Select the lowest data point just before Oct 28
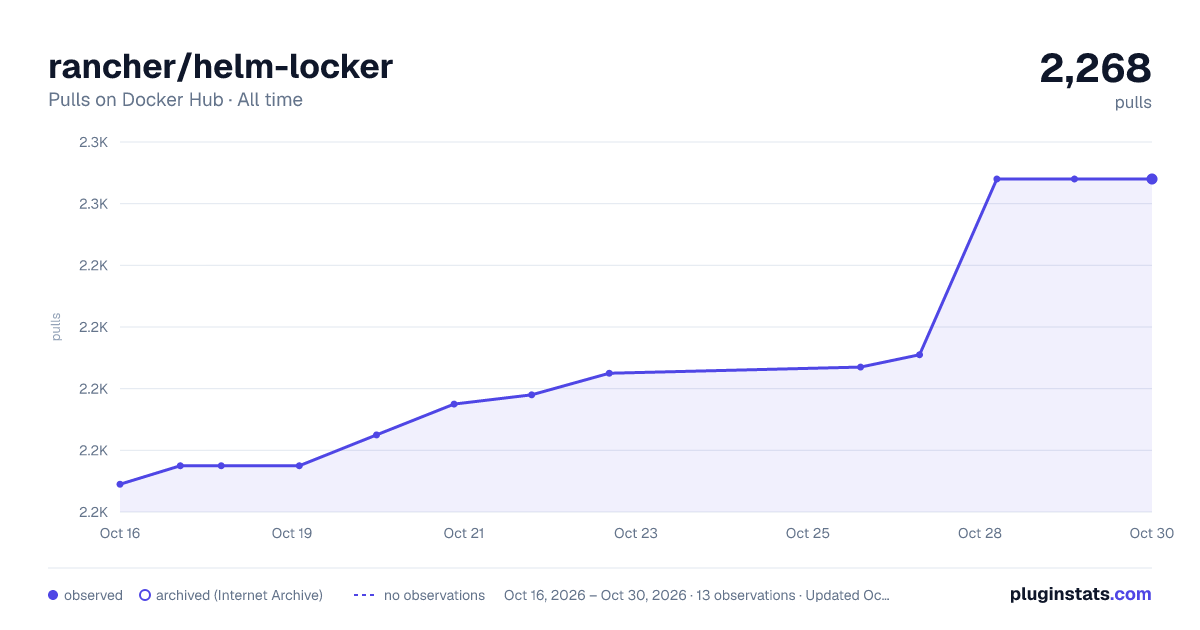 tap(919, 355)
